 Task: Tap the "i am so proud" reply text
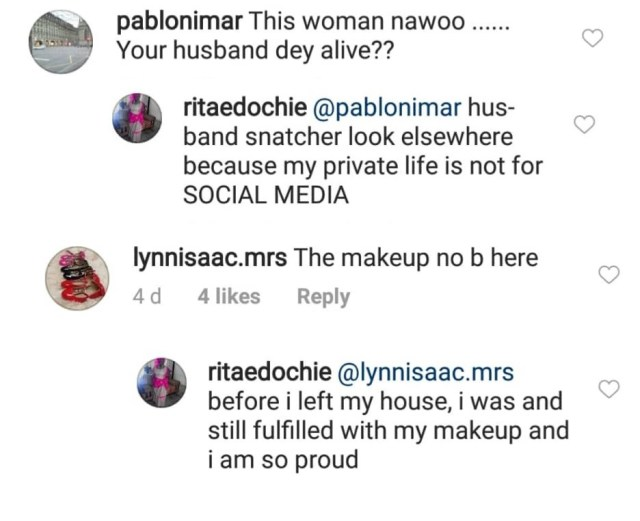tap(283, 462)
